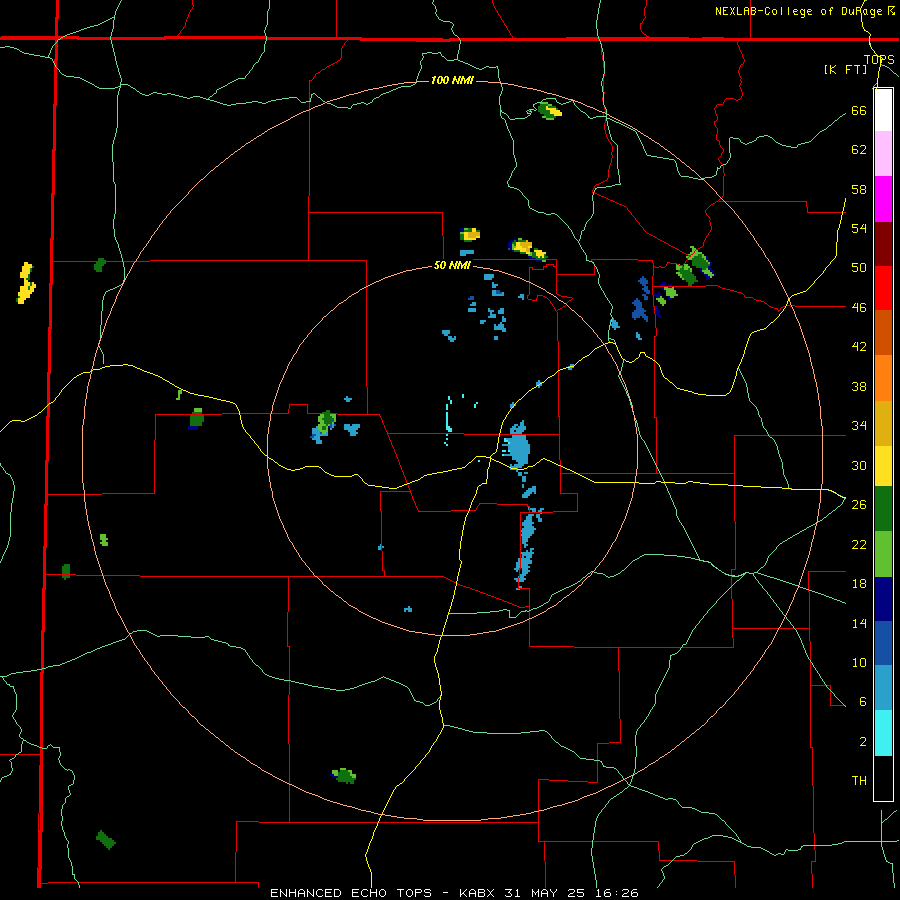Click the bright red swatch at 46-50
900x900 pixels.
883,289
